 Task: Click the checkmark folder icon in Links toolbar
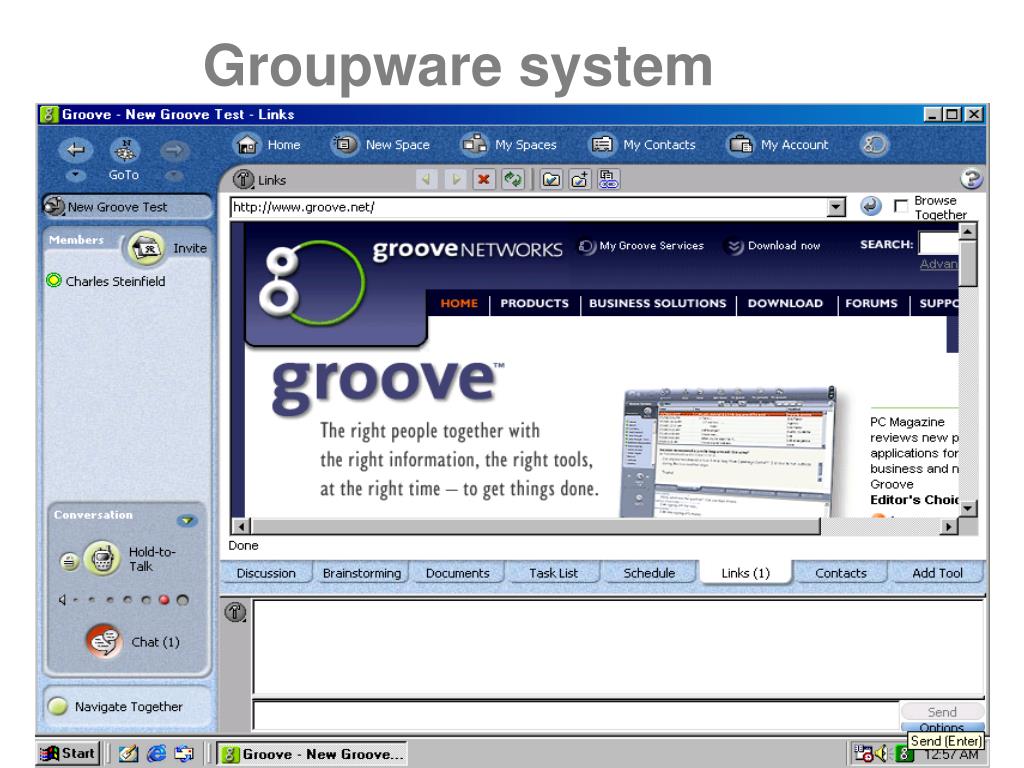tap(551, 179)
